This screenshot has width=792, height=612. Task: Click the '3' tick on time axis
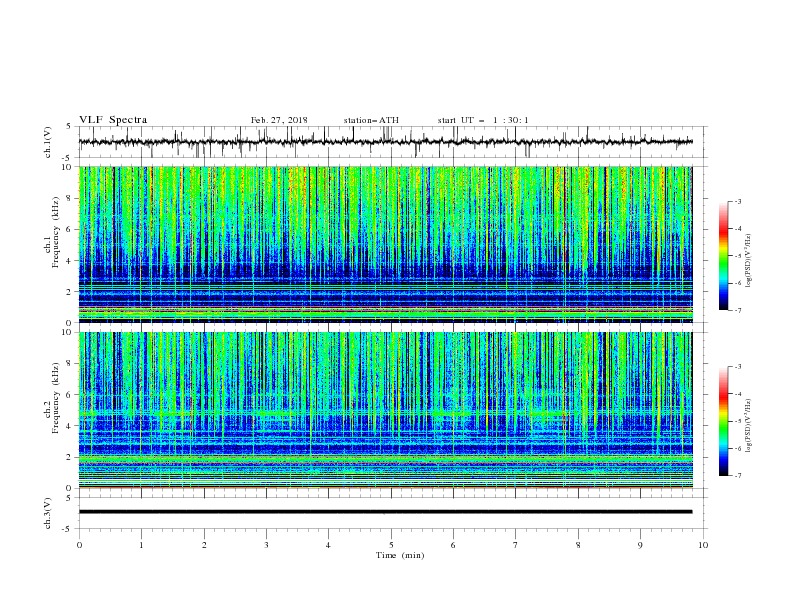tap(266, 545)
